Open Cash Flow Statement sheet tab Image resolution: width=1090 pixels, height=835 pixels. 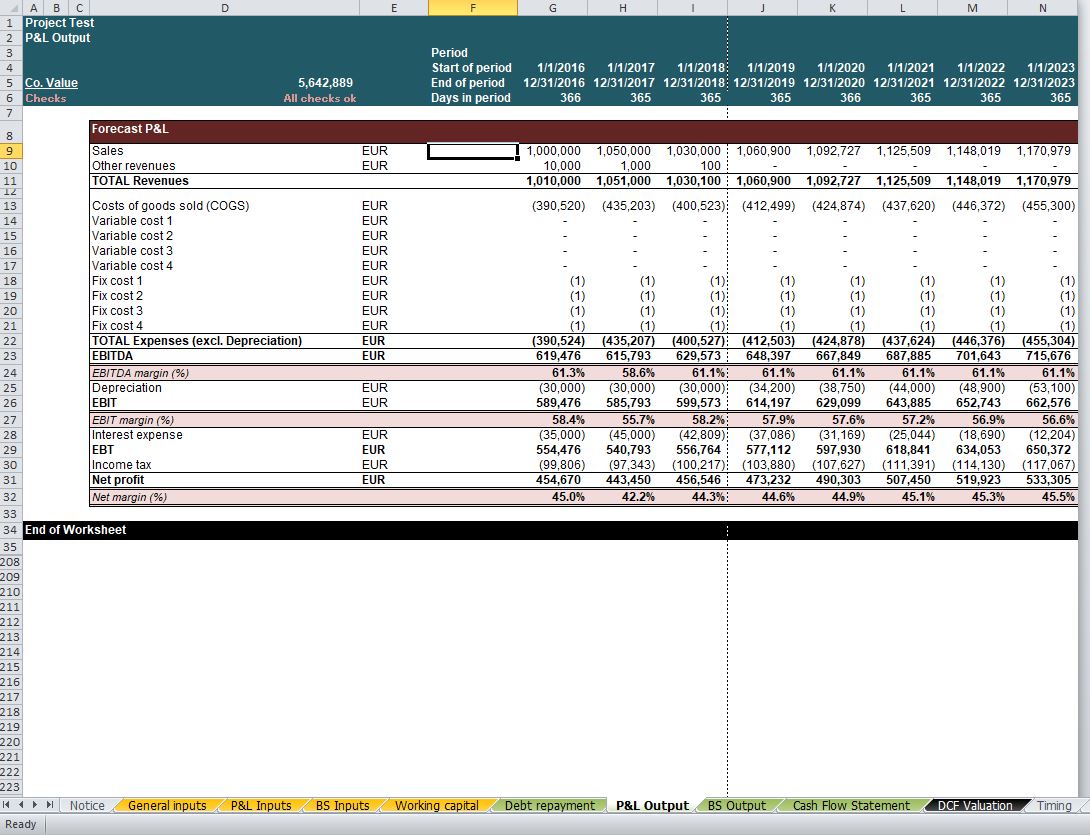pyautogui.click(x=851, y=805)
